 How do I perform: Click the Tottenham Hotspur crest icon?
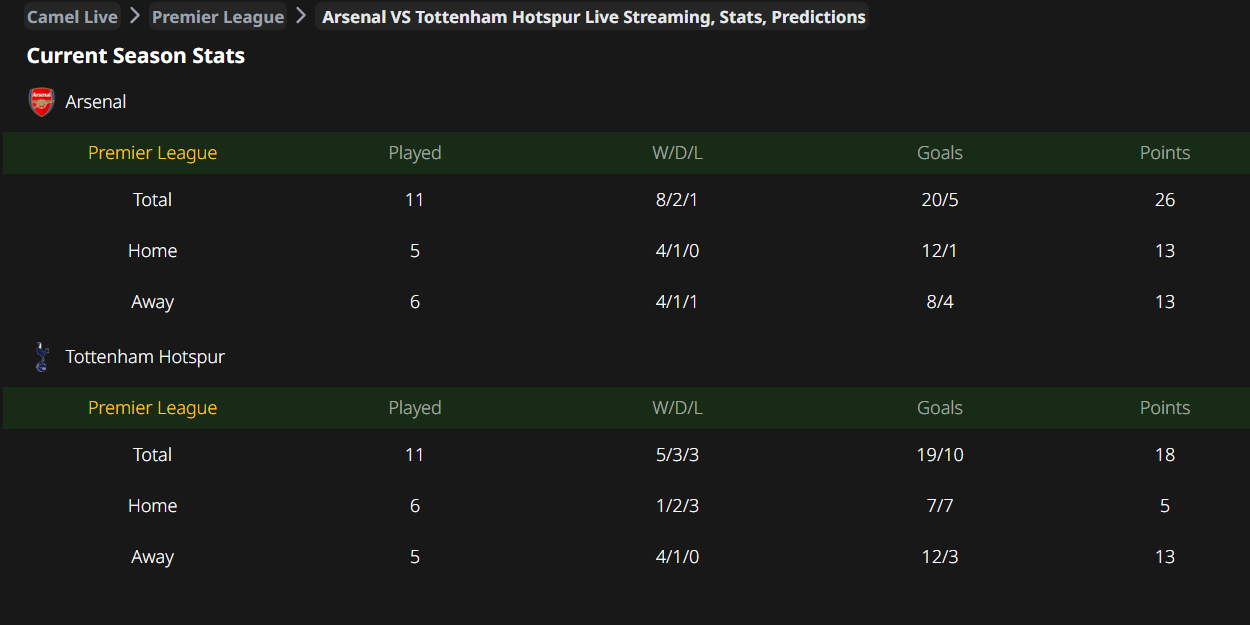click(41, 357)
